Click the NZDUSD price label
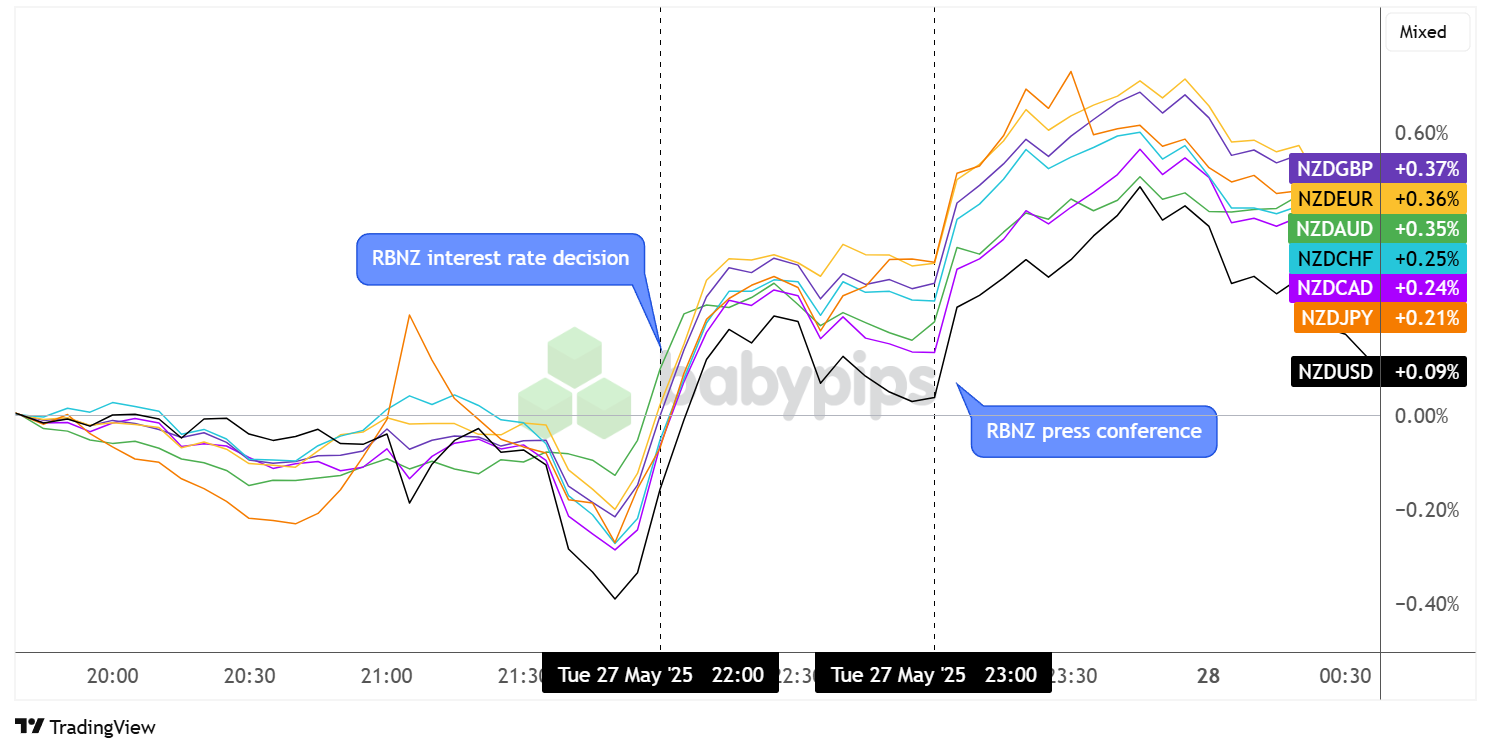 pyautogui.click(x=1378, y=372)
